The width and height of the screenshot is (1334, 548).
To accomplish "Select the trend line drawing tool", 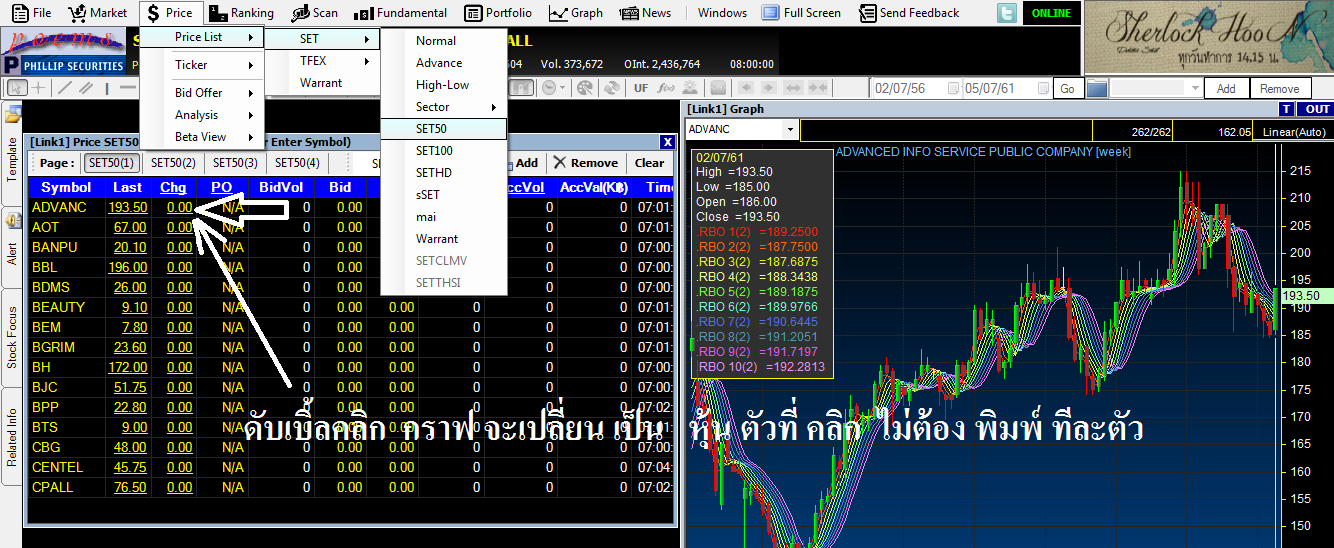I will coord(64,88).
